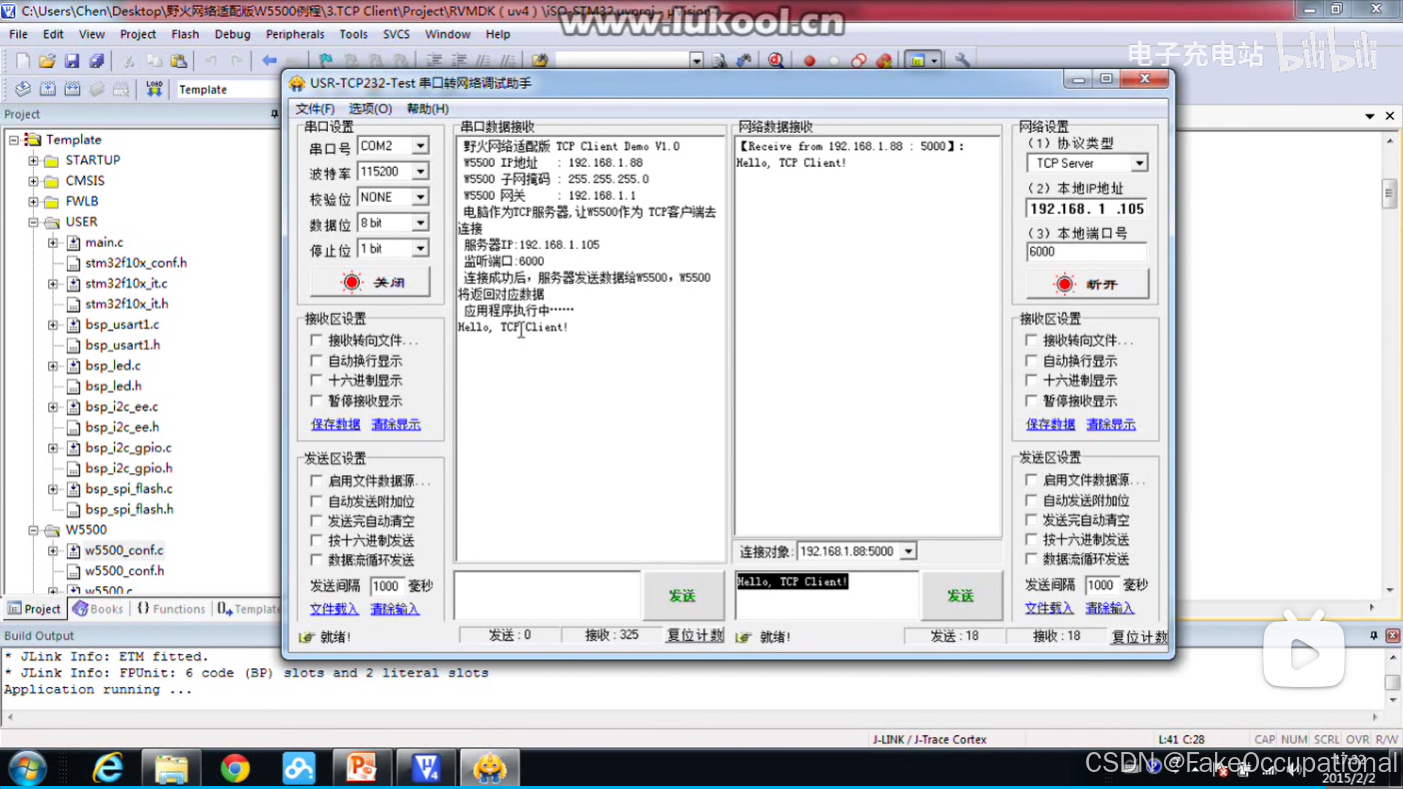
Task: Open Google Chrome from the taskbar
Action: coord(235,767)
